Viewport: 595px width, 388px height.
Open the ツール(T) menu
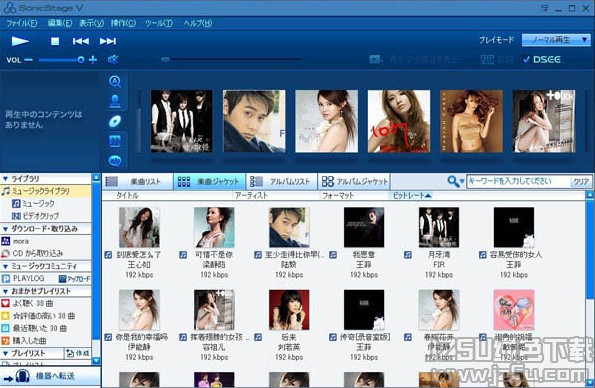click(x=159, y=23)
